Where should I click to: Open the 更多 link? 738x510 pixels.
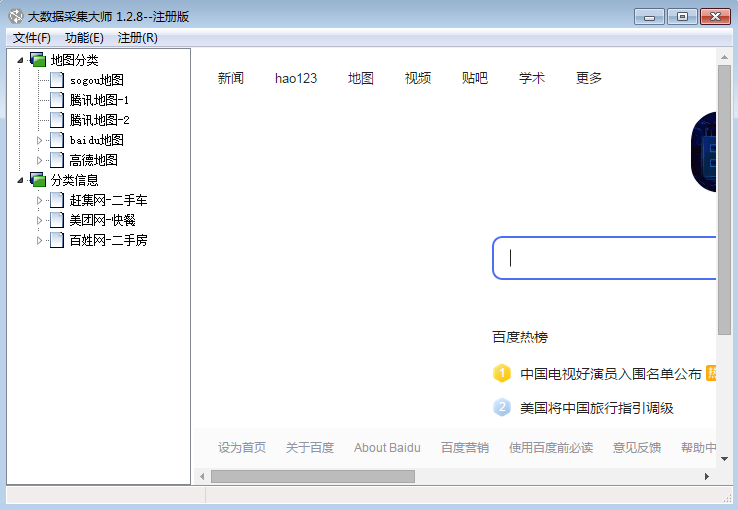point(589,78)
